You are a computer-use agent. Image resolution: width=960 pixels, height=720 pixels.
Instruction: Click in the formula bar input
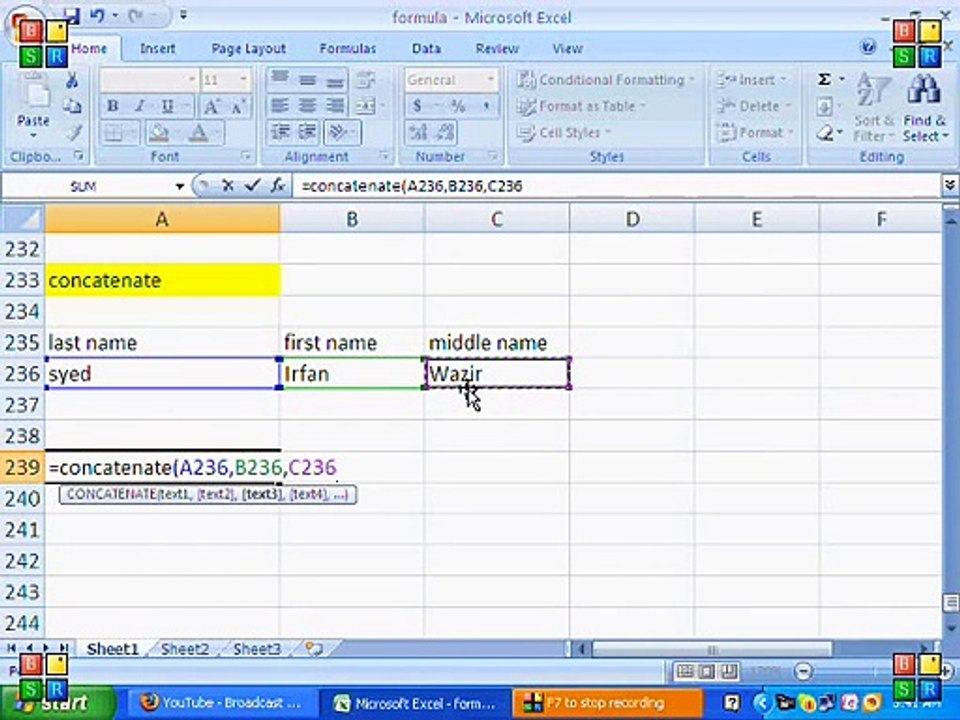(618, 186)
